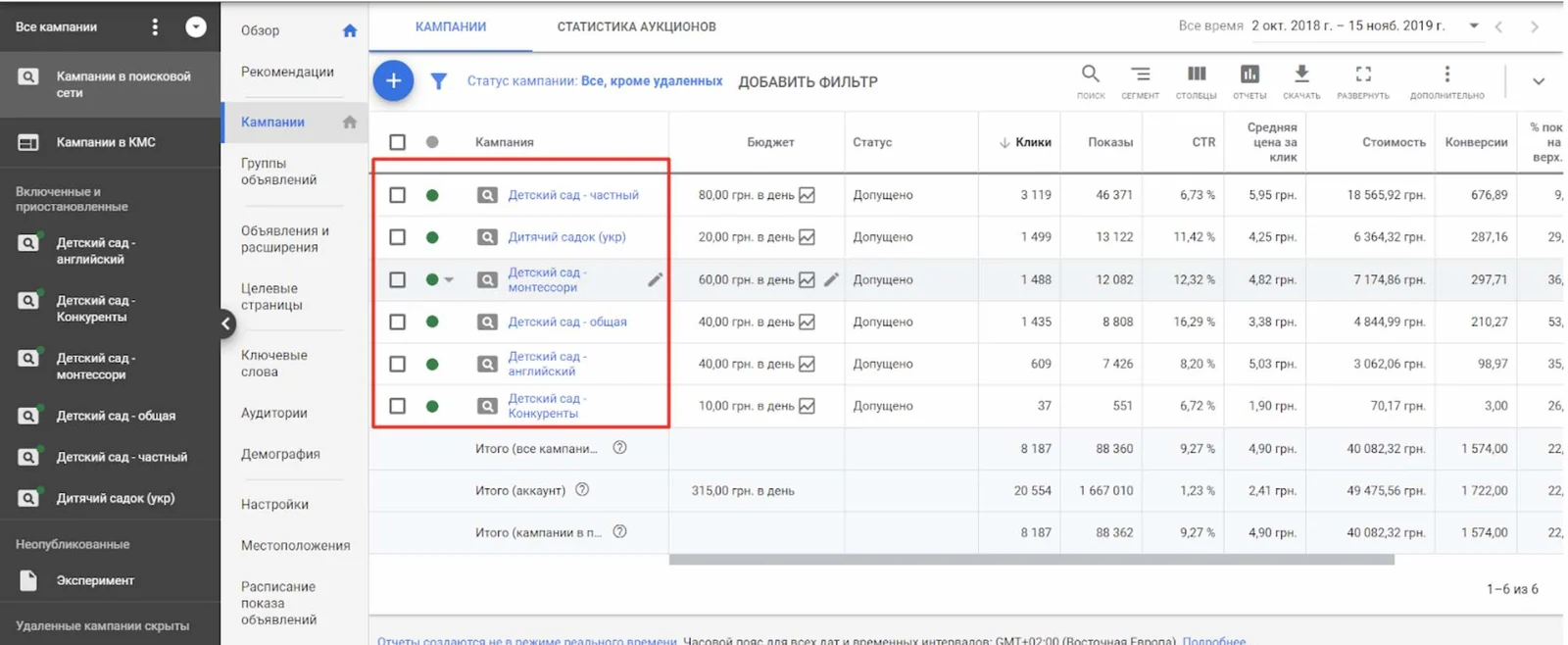Click the three-dots menu next to Все кампании
The height and width of the screenshot is (645, 1568).
click(155, 27)
